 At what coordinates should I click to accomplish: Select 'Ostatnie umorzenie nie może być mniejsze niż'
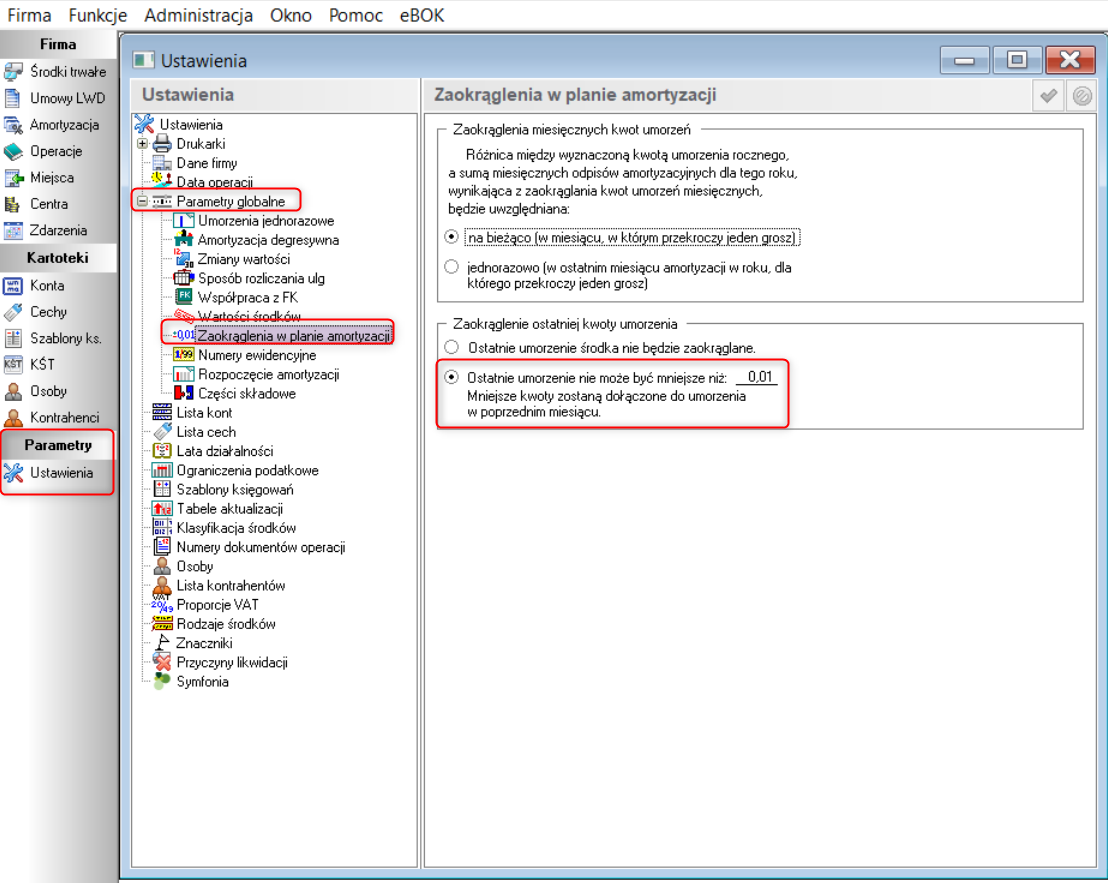[x=452, y=377]
